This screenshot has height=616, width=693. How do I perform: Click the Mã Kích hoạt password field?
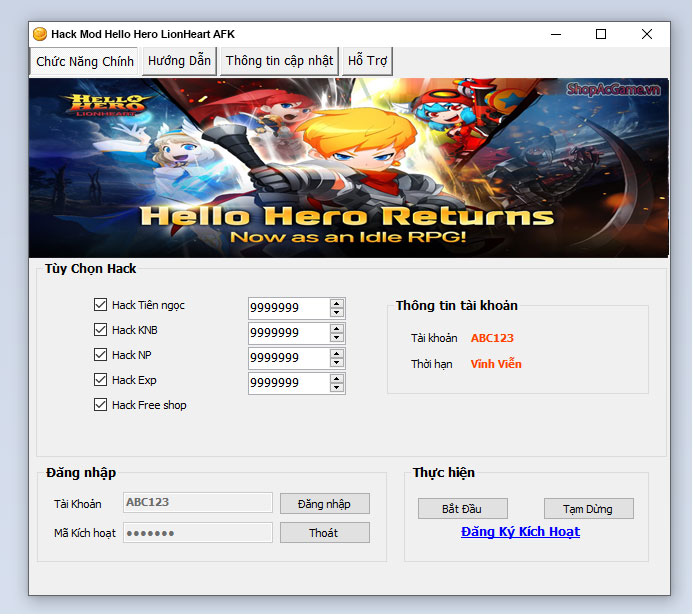pos(198,532)
